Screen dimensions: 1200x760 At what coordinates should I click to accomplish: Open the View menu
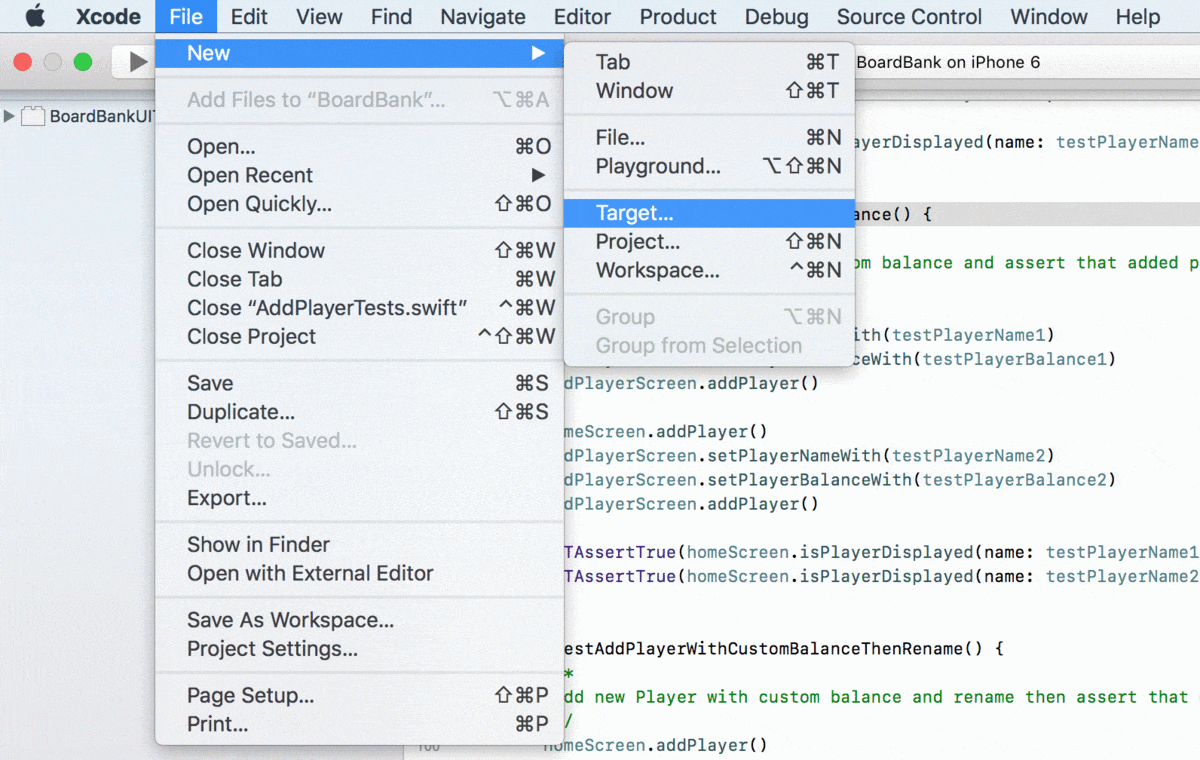pos(319,16)
